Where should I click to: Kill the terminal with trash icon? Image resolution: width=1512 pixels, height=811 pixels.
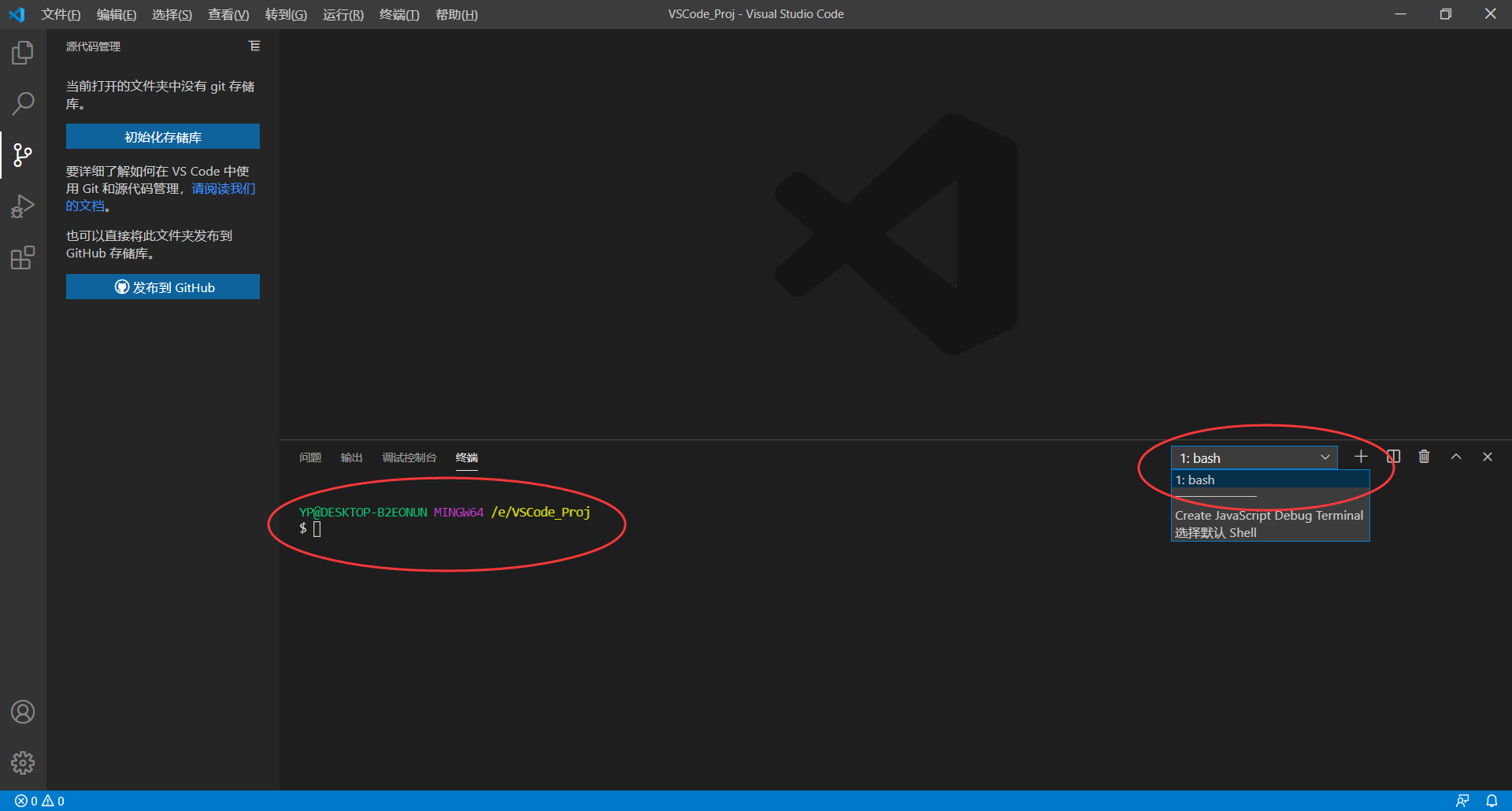point(1424,457)
